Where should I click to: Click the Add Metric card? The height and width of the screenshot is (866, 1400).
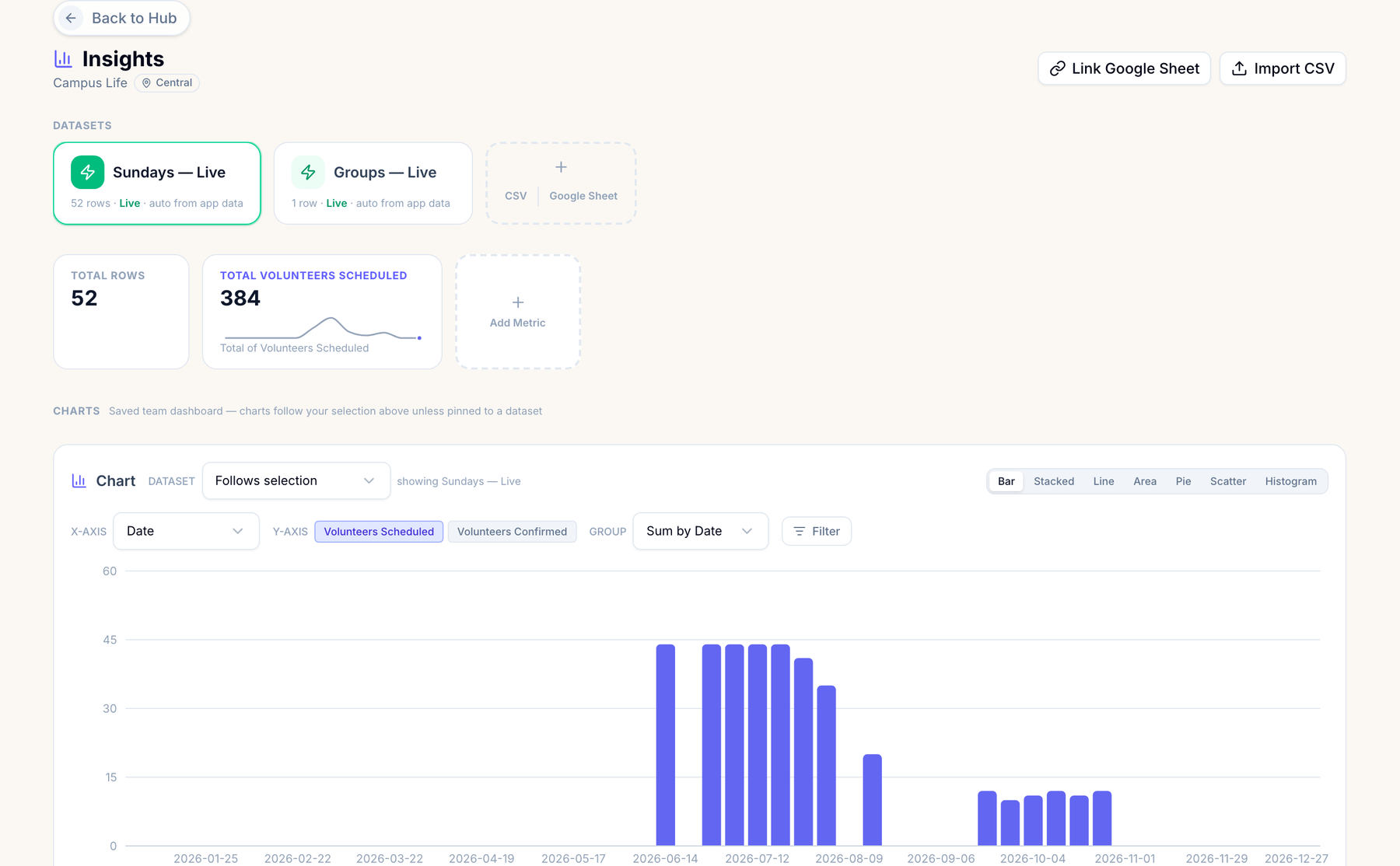tap(518, 312)
